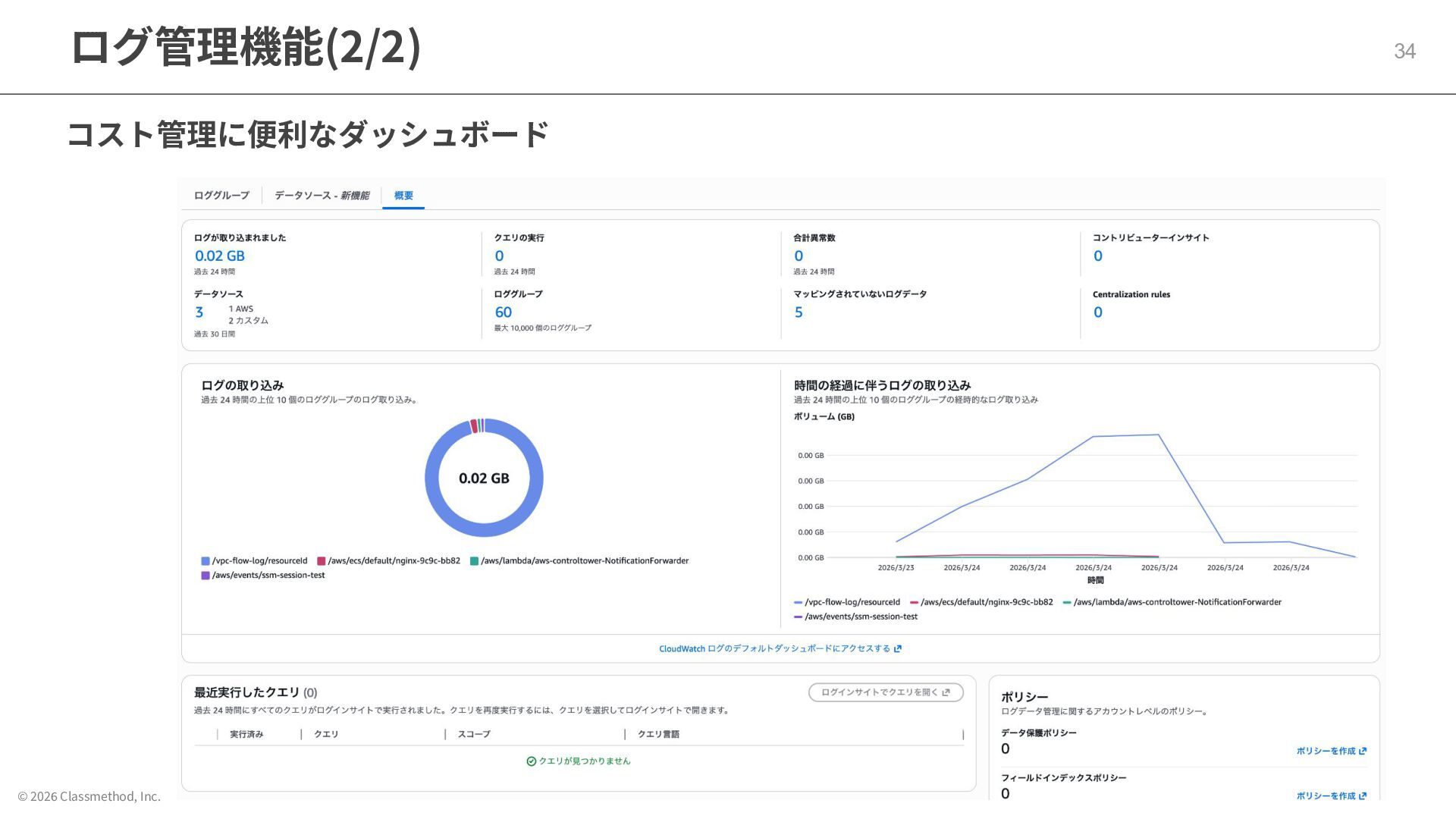Click teal NotificationForwarder legend swatch under donut
The height and width of the screenshot is (819, 1456).
coord(475,561)
